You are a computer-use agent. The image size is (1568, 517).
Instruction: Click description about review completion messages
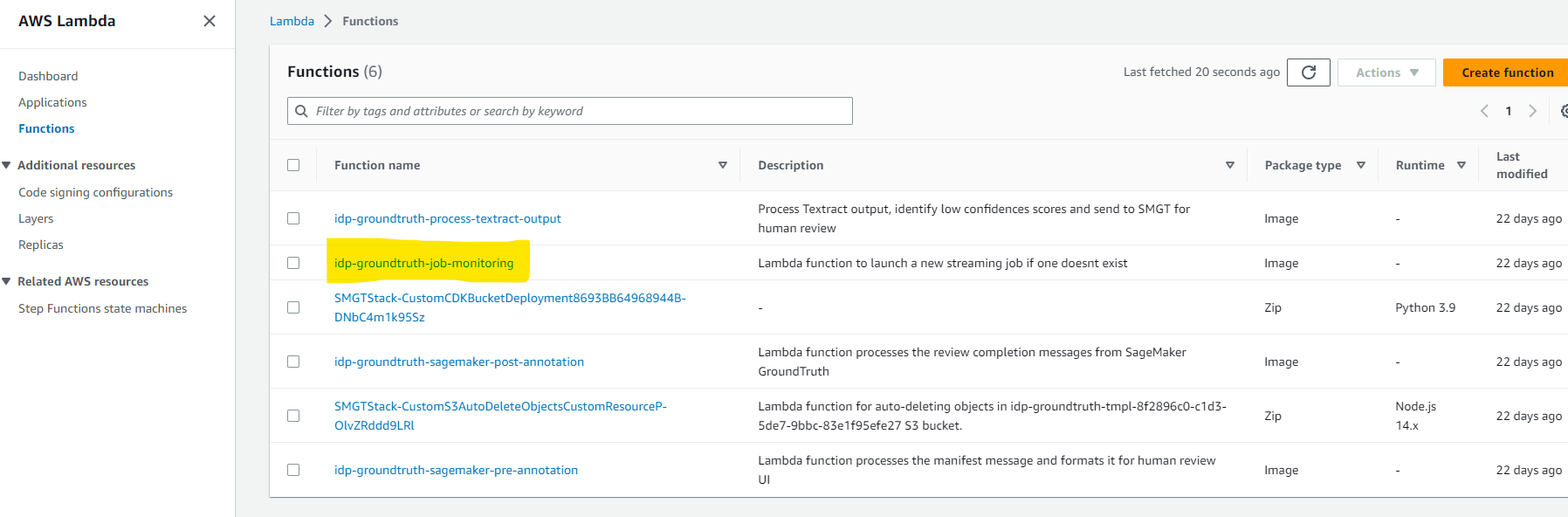point(972,362)
